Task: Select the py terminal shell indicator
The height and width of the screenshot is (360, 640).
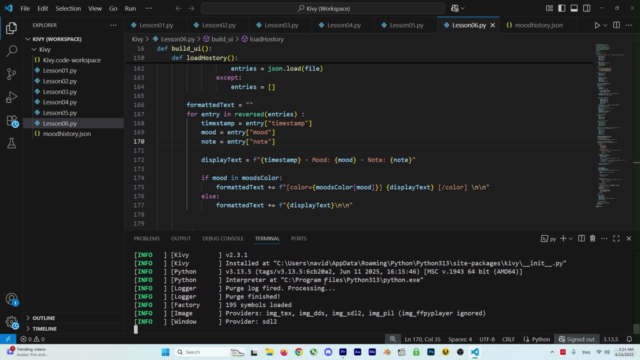Action: (x=548, y=239)
